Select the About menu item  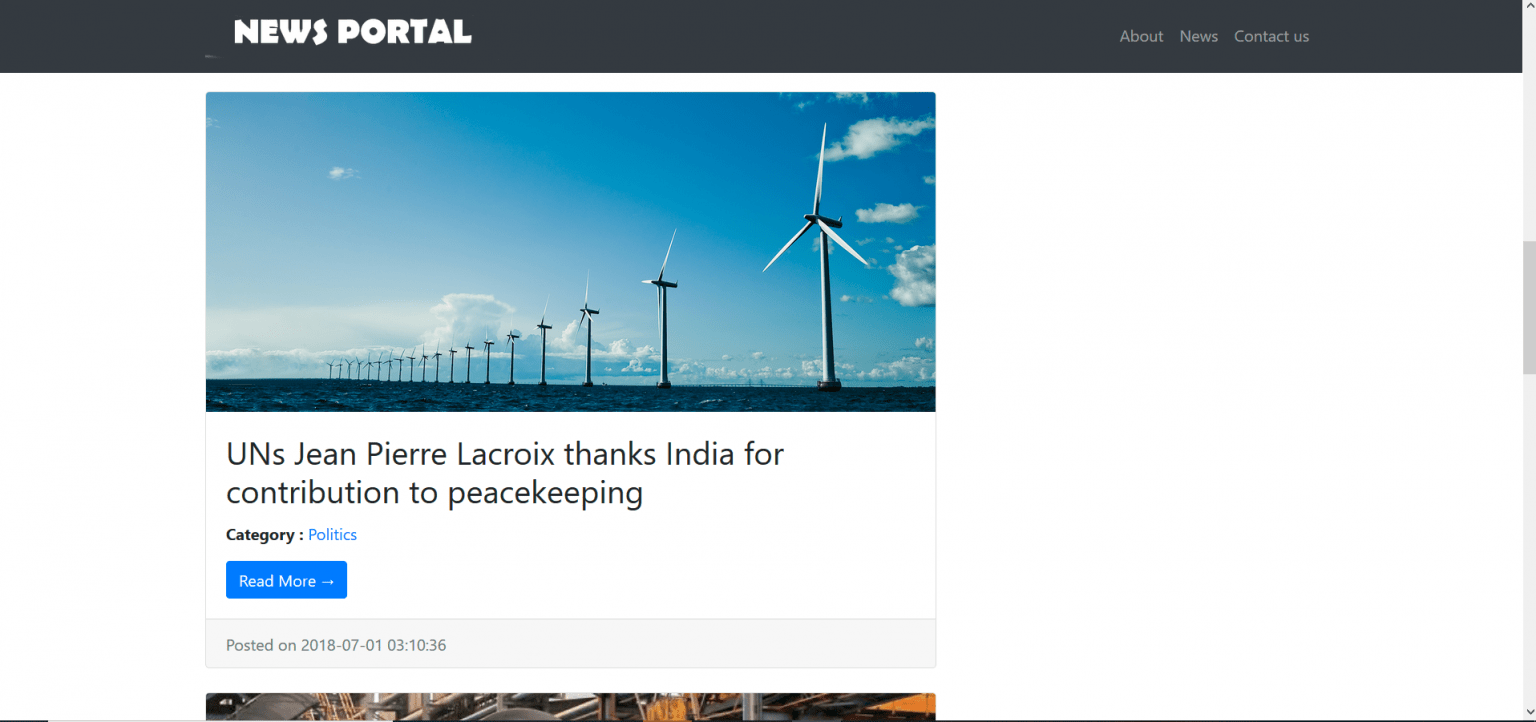tap(1140, 36)
